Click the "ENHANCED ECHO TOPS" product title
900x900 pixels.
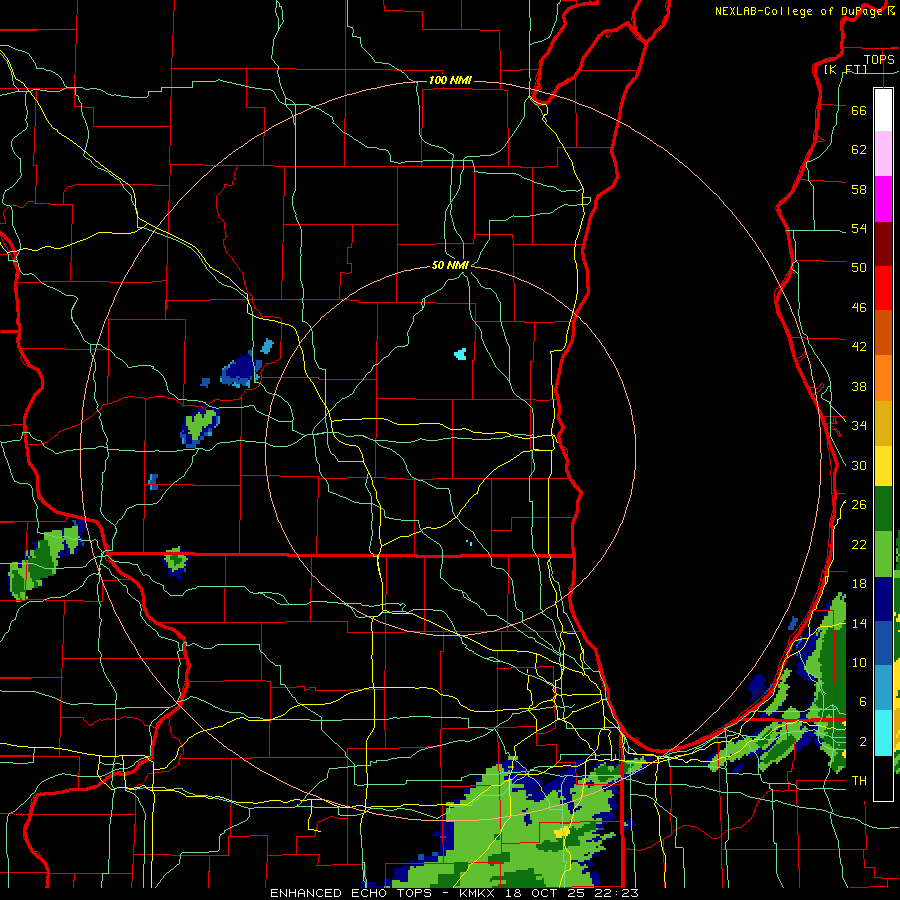click(351, 893)
